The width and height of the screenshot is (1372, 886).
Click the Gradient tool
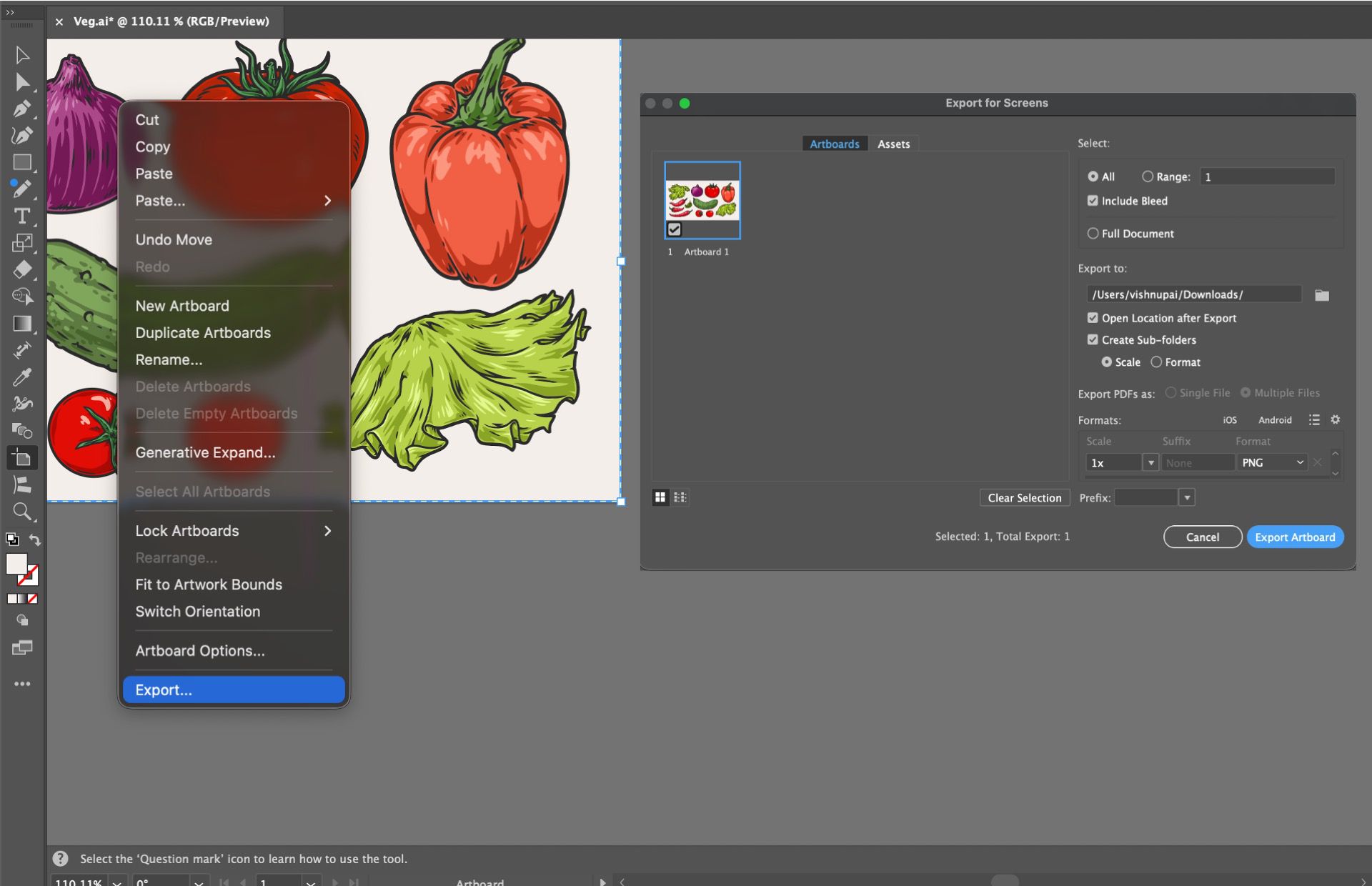coord(22,324)
